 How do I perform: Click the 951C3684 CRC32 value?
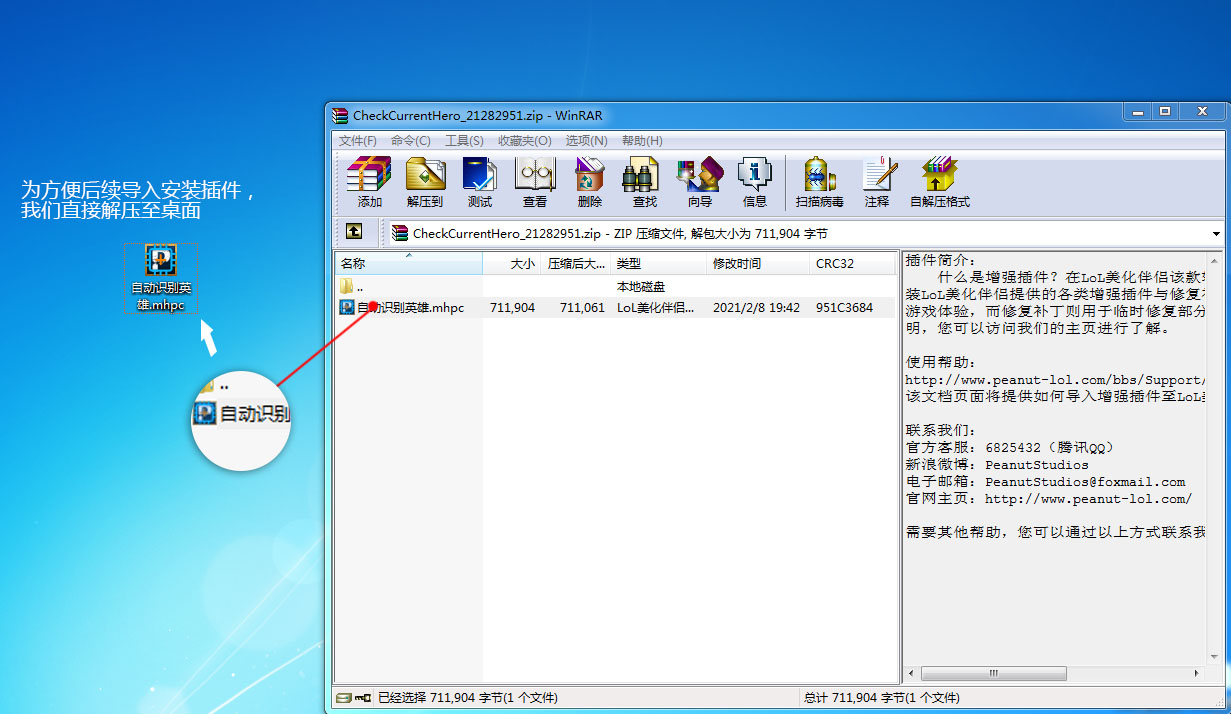(845, 308)
